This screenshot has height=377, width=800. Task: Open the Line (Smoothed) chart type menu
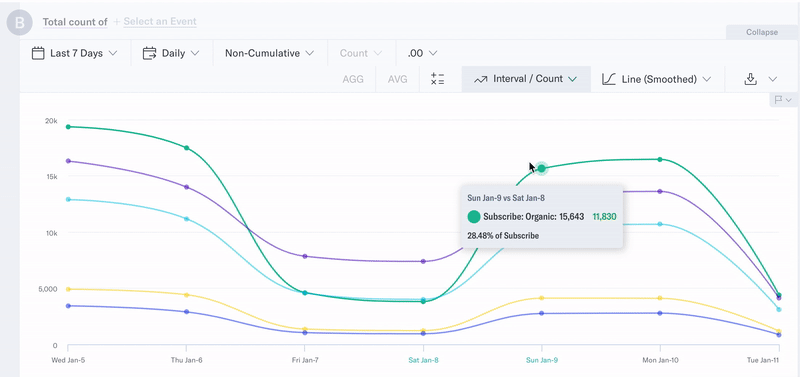pyautogui.click(x=657, y=79)
